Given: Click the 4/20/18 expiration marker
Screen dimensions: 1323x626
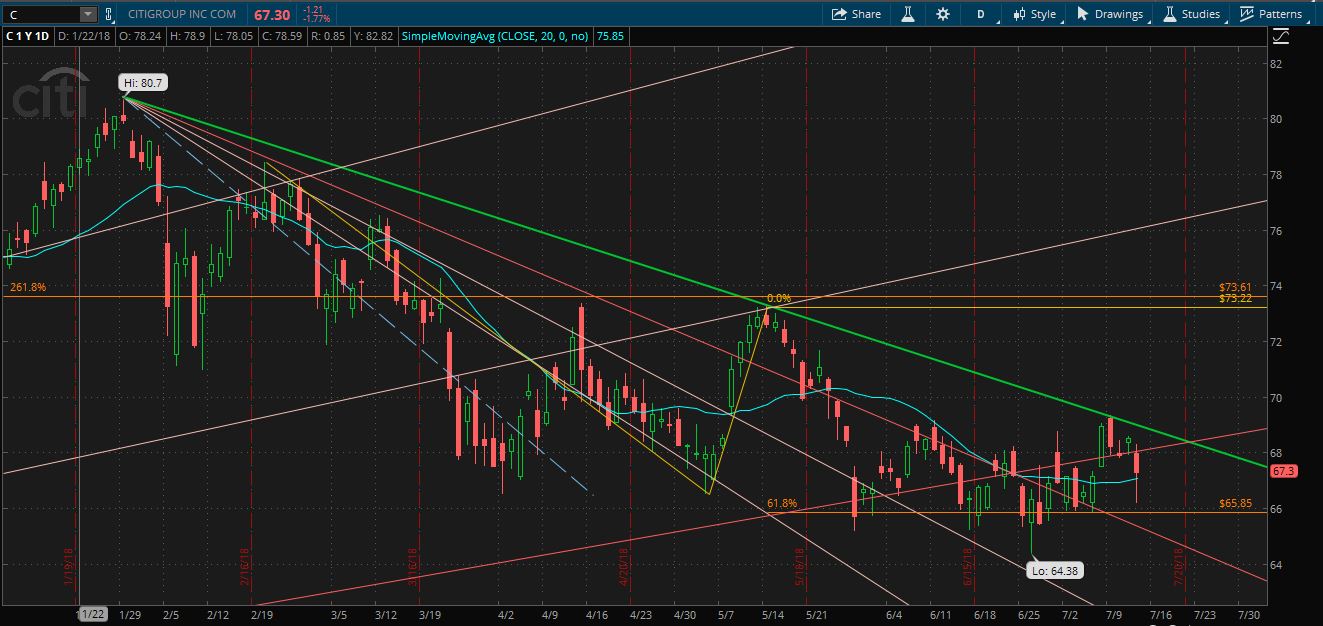Looking at the screenshot, I should 622,566.
